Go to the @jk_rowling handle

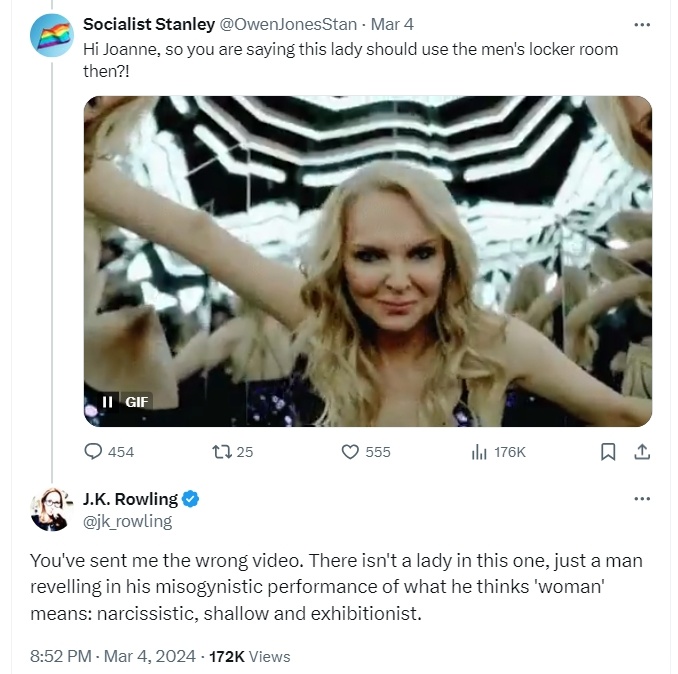click(128, 521)
